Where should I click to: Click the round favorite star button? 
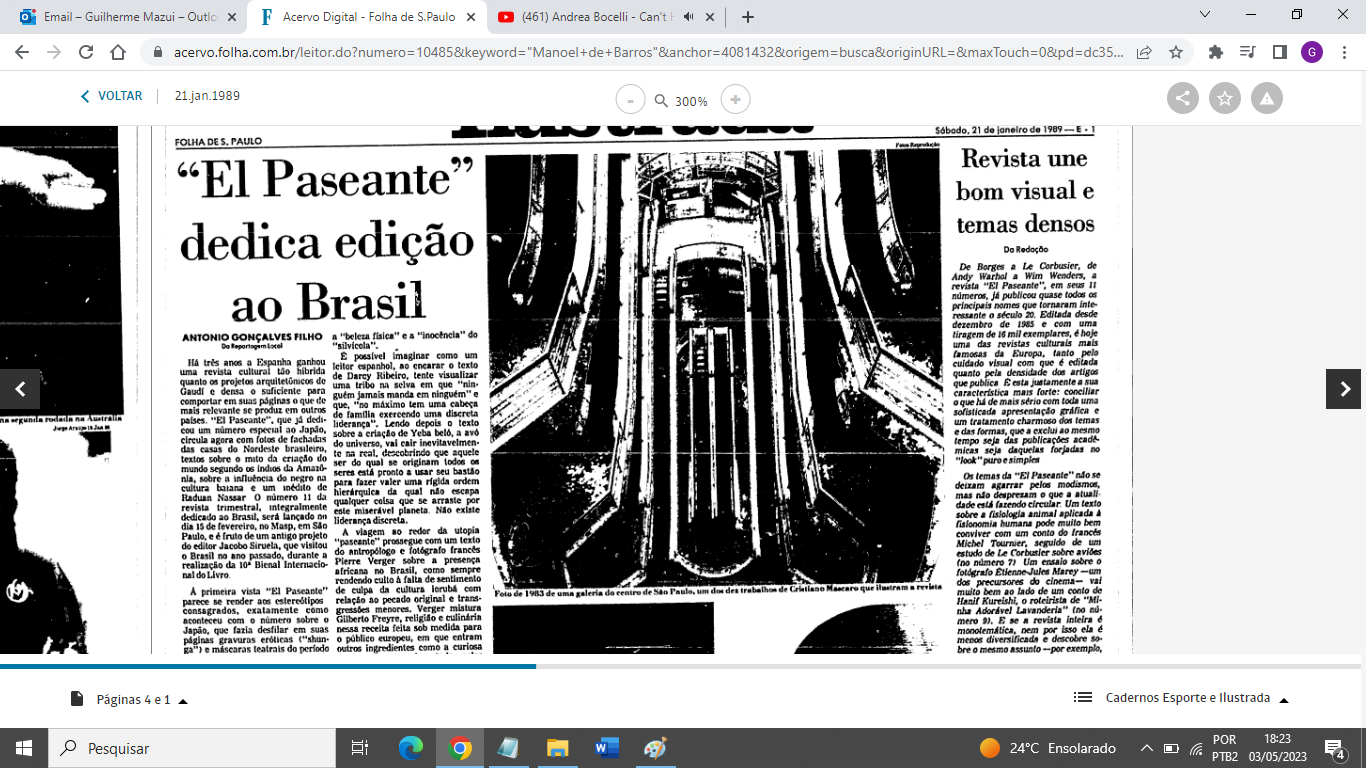pos(1225,98)
